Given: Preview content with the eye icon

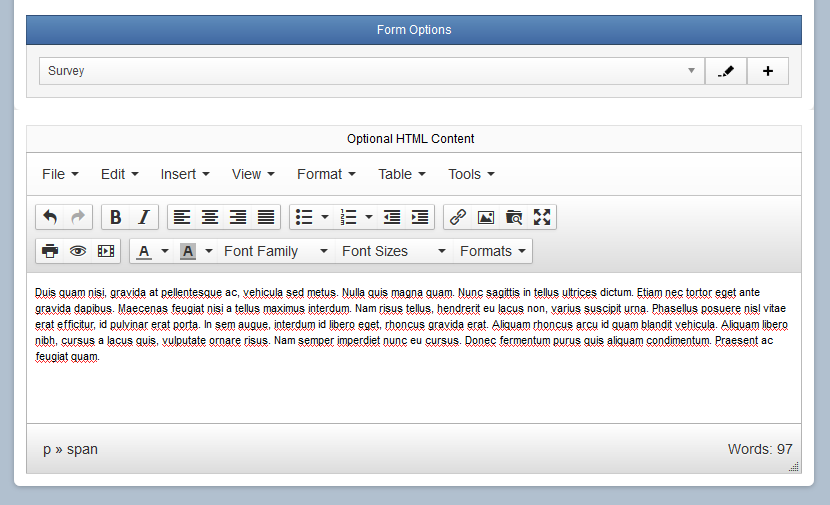Looking at the screenshot, I should click(78, 251).
